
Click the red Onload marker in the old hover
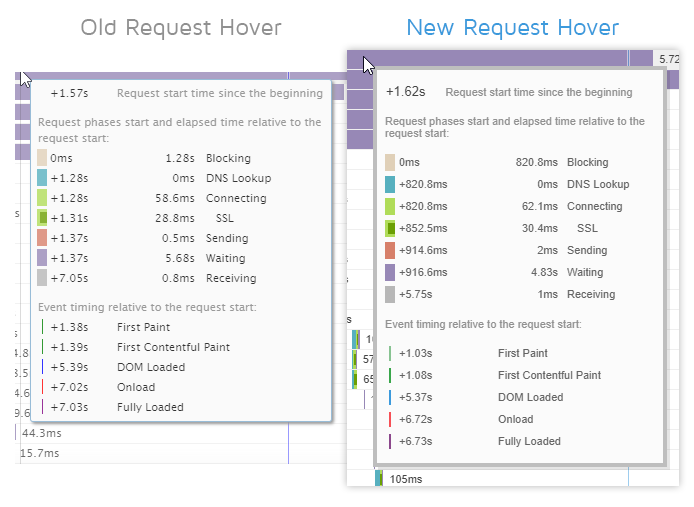42,387
